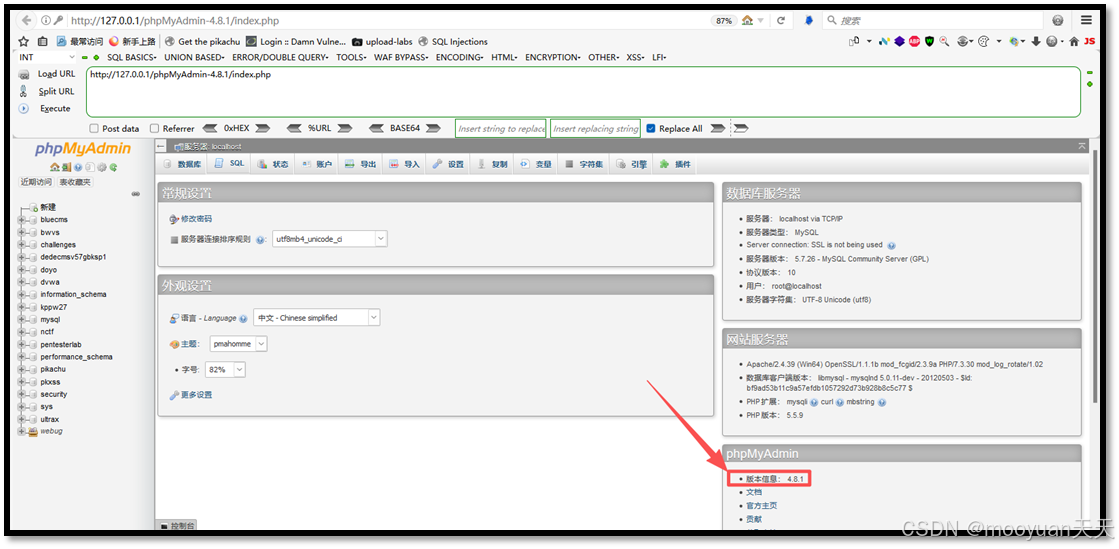Open the 控制台 console bar
The image size is (1119, 549).
coord(177,525)
